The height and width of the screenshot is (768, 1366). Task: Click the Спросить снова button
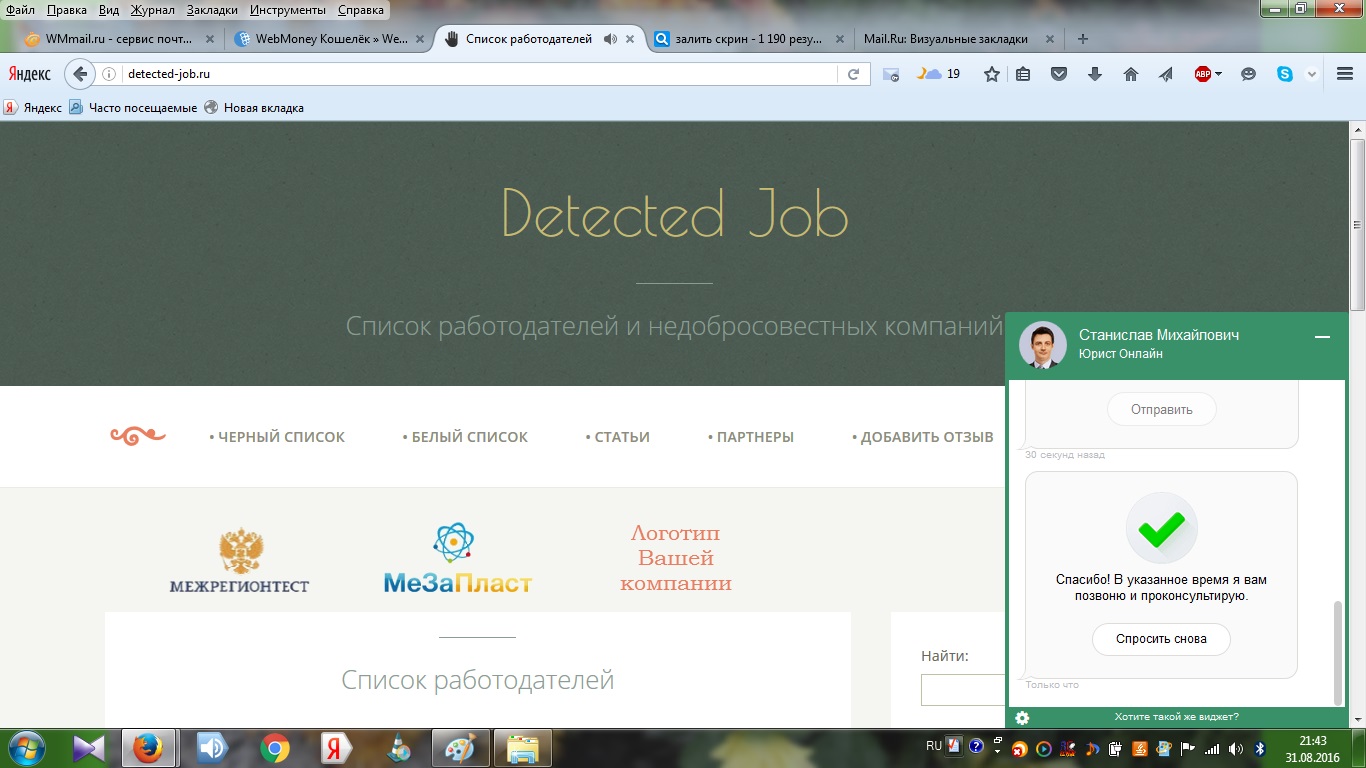coord(1161,639)
